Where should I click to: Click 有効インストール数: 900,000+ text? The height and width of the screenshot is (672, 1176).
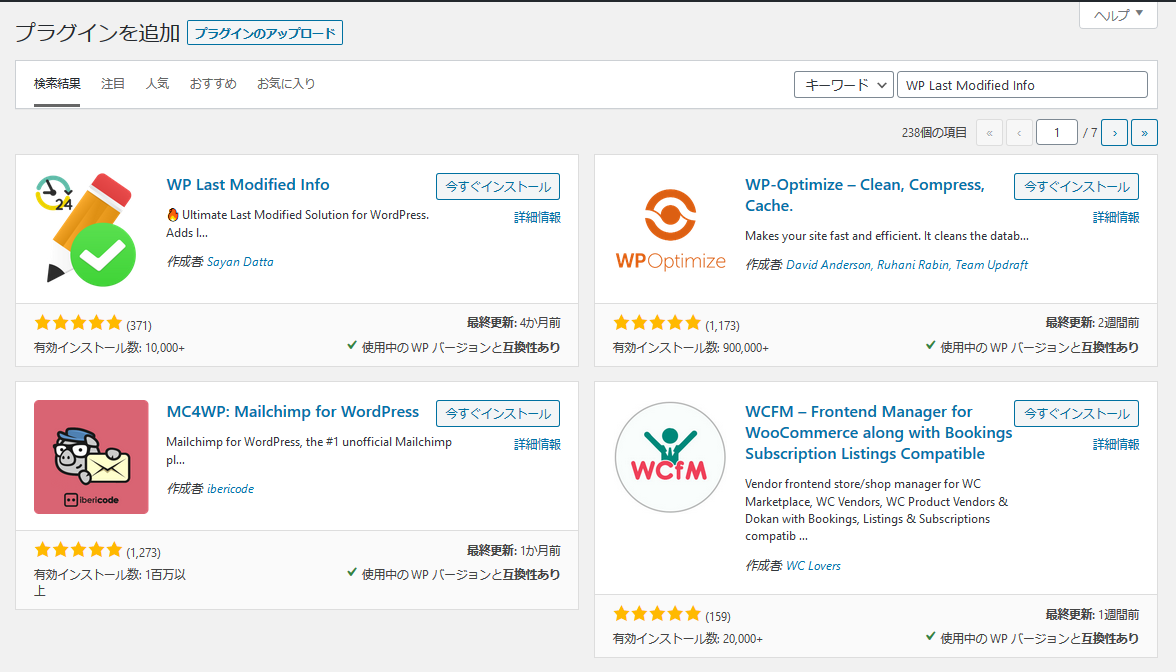[691, 348]
